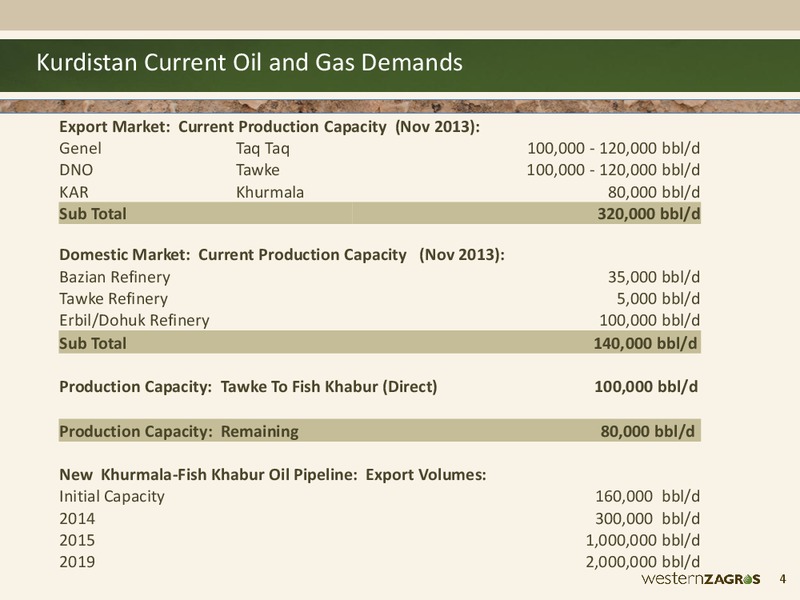
Task: Select Khurmala's '80,000 bbl/d' value
Action: click(x=654, y=192)
